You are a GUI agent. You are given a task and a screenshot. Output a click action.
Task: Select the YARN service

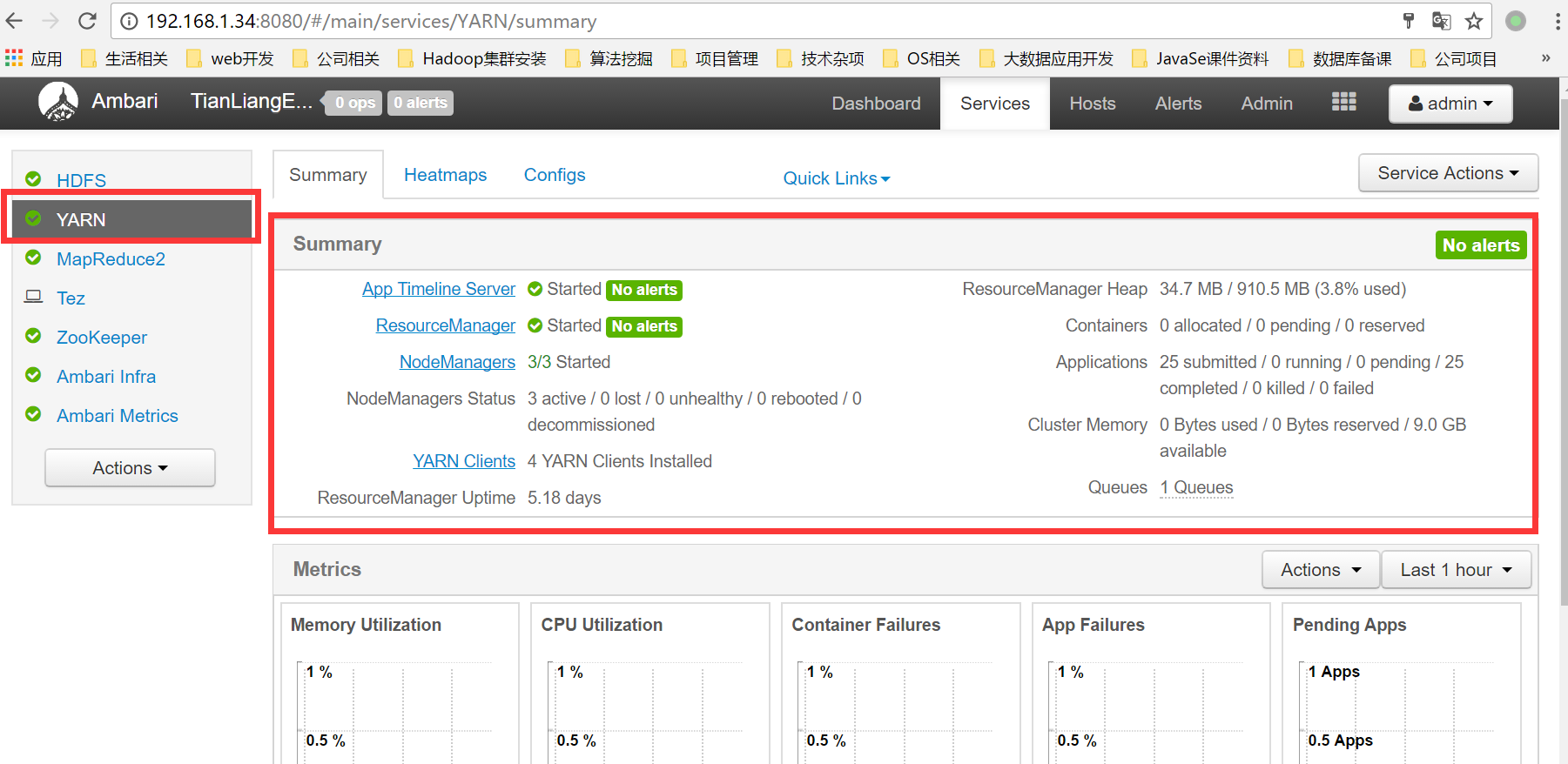pos(131,219)
